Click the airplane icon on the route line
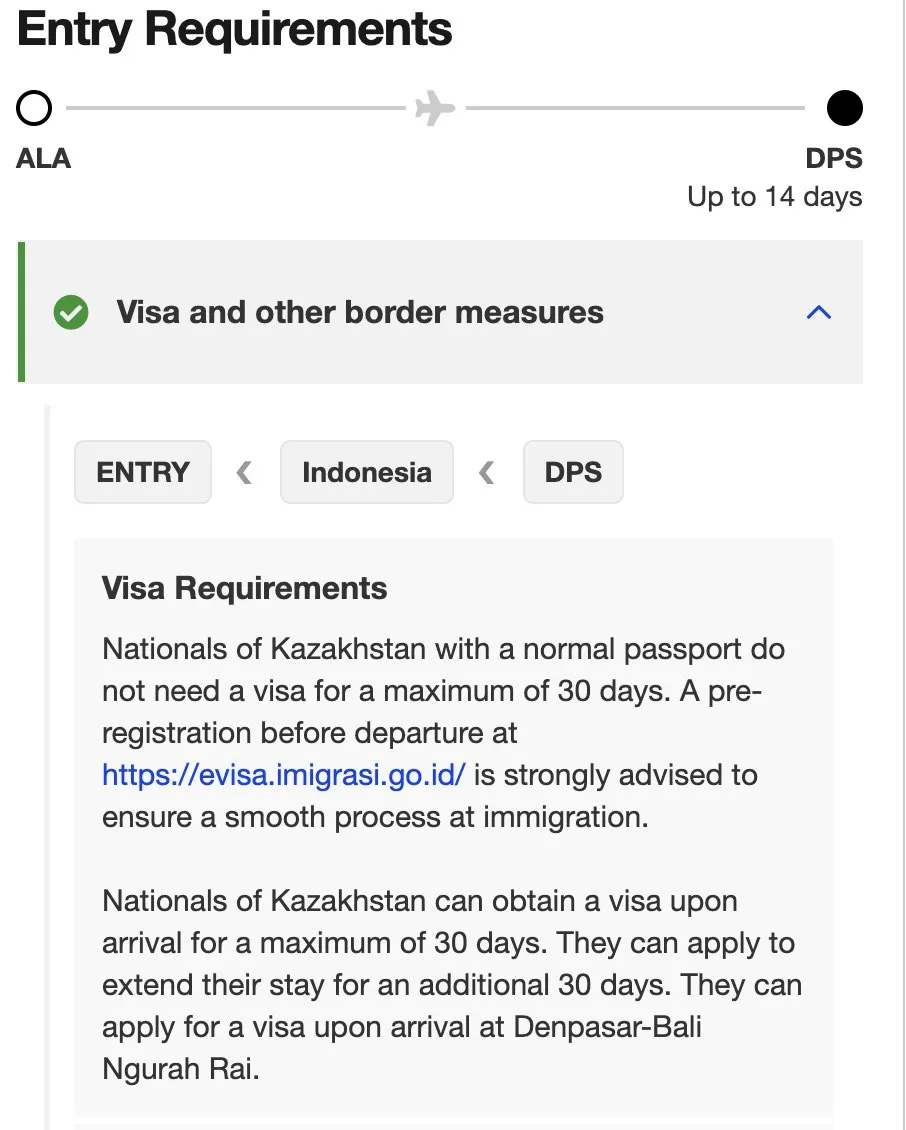Viewport: 906px width, 1130px height. (x=435, y=108)
